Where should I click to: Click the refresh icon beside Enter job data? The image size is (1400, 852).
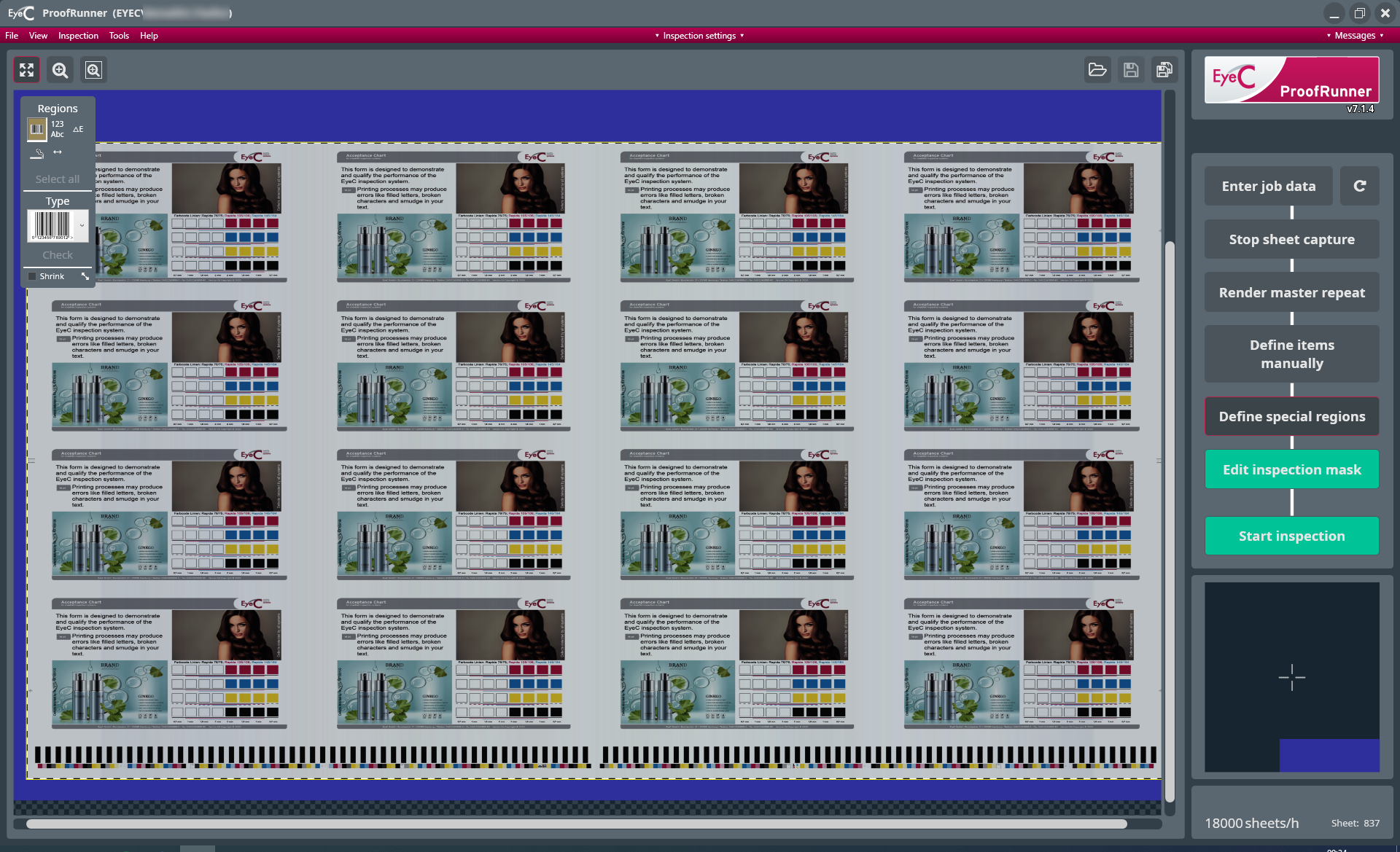1360,186
